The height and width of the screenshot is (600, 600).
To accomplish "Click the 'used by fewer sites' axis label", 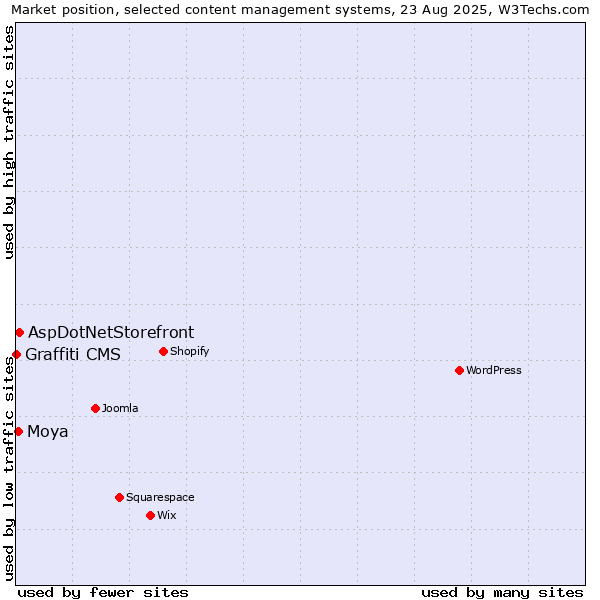I will pos(103,593).
